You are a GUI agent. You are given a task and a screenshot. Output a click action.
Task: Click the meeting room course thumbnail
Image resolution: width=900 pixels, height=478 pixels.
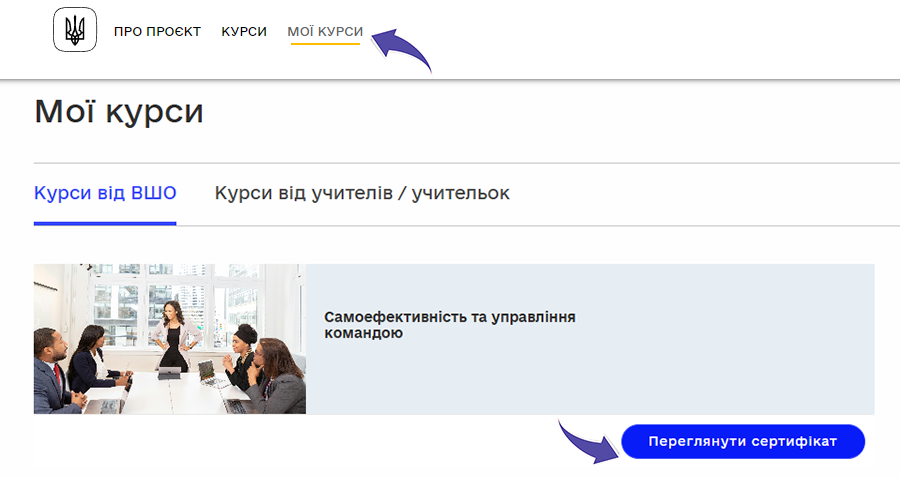(x=170, y=339)
